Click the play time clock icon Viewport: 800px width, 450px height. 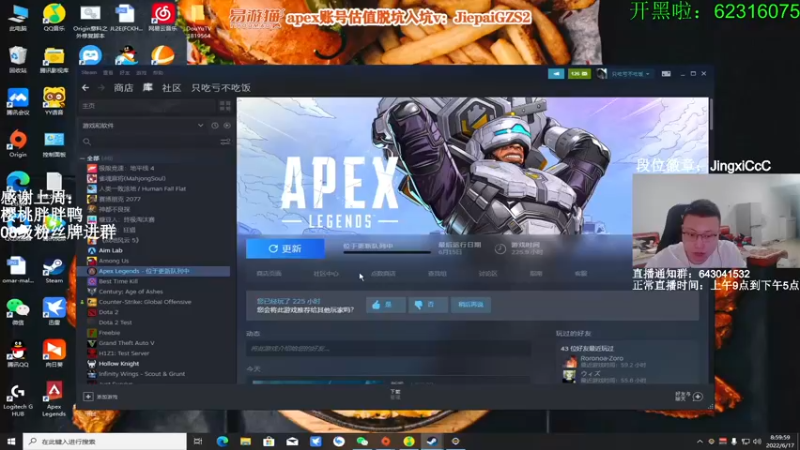click(x=500, y=248)
